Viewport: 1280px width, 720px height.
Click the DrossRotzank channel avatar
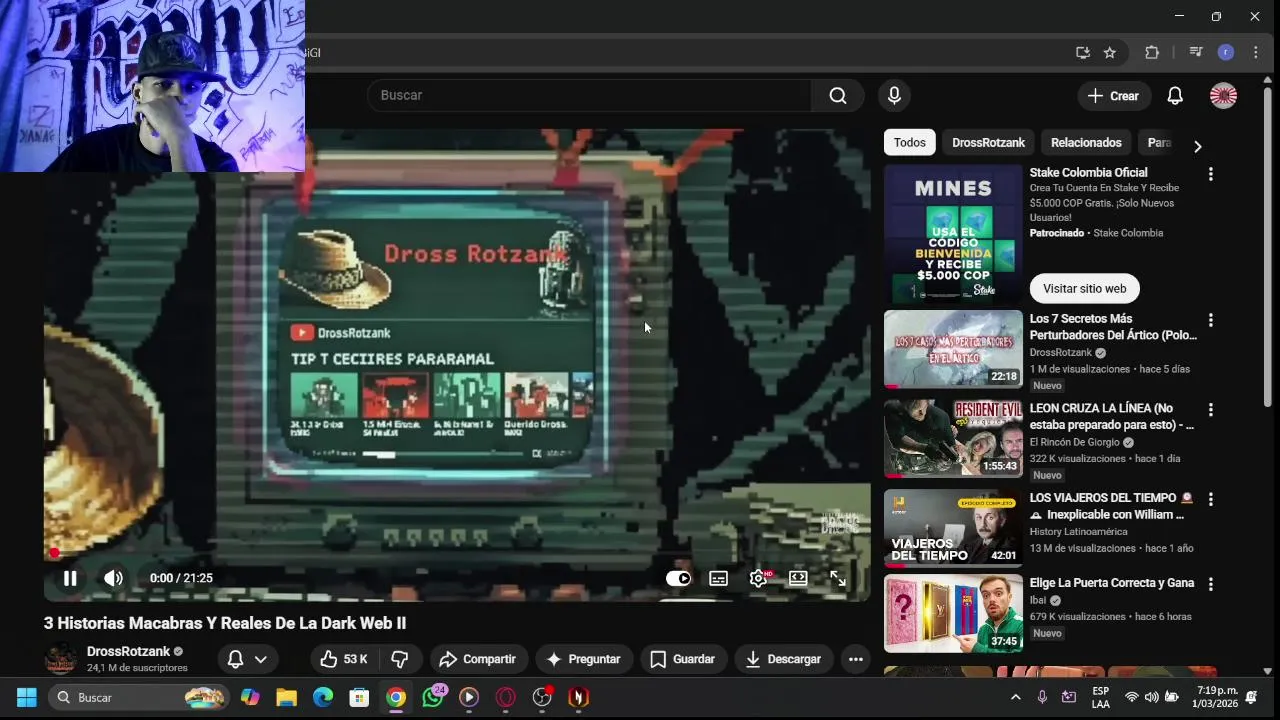[x=61, y=659]
